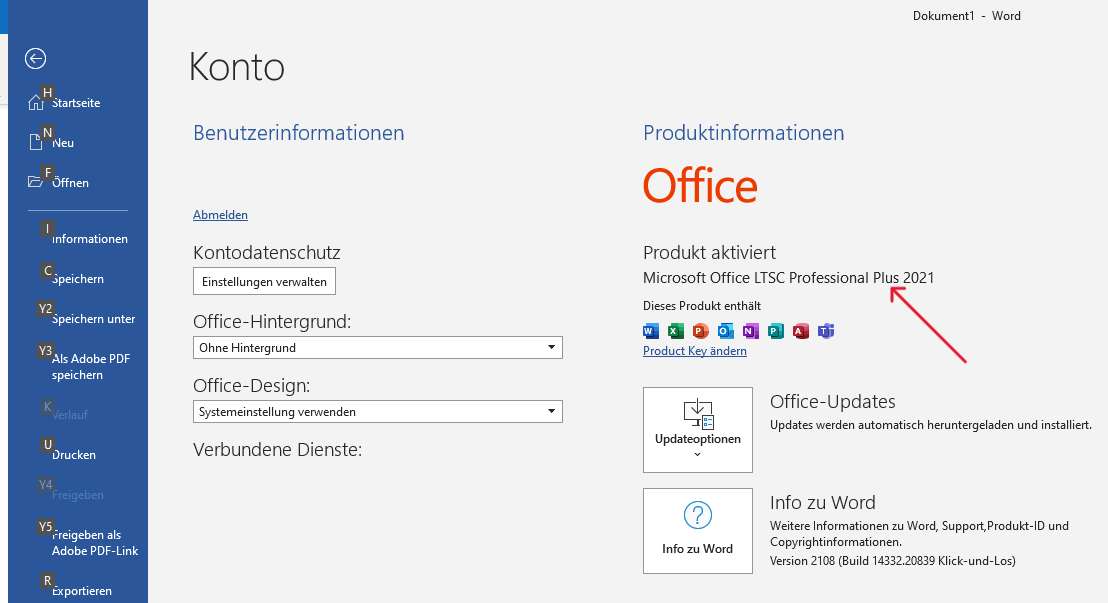Image resolution: width=1108 pixels, height=603 pixels.
Task: Click the Outlook icon in product list
Action: [x=726, y=331]
